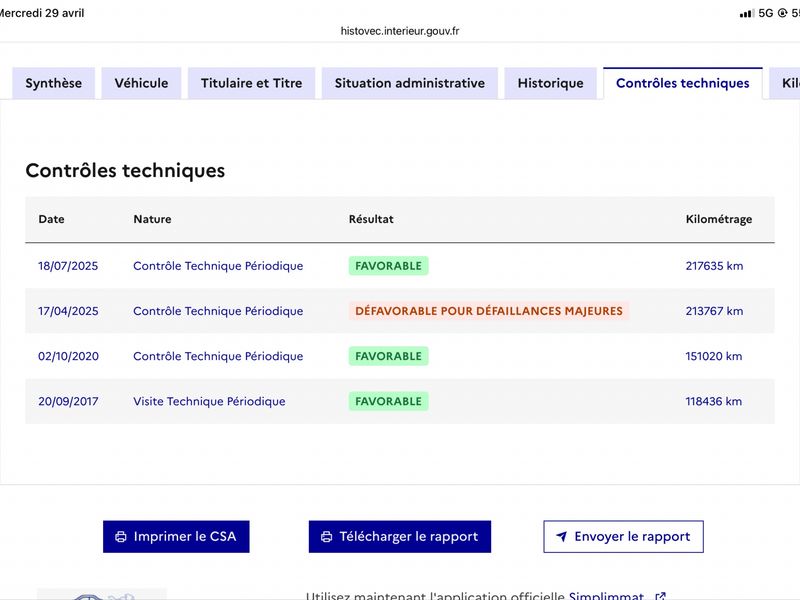Screen dimensions: 800x600
Task: Click the Imprimer le CSA button
Action: tap(176, 537)
